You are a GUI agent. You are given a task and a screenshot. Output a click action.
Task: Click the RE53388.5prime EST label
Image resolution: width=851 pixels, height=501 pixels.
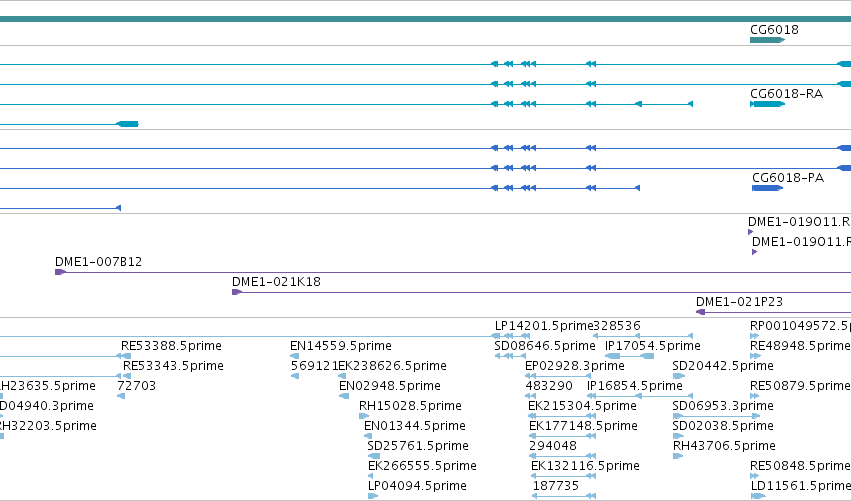(171, 346)
